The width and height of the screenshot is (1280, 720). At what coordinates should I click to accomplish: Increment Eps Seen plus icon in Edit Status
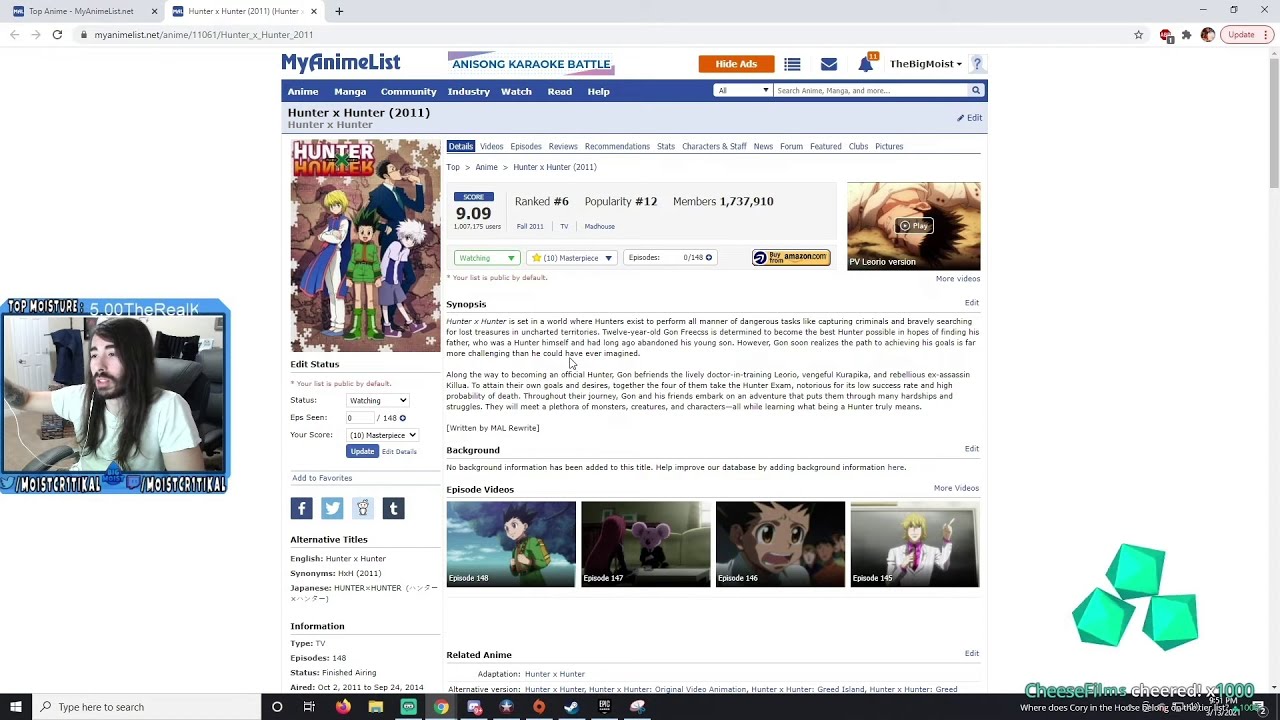coord(403,418)
